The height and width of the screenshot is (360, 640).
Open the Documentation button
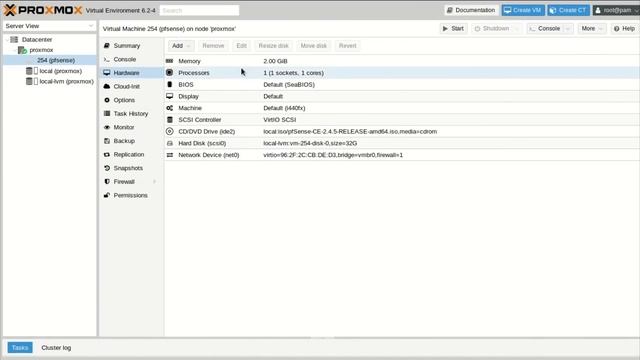click(x=471, y=10)
